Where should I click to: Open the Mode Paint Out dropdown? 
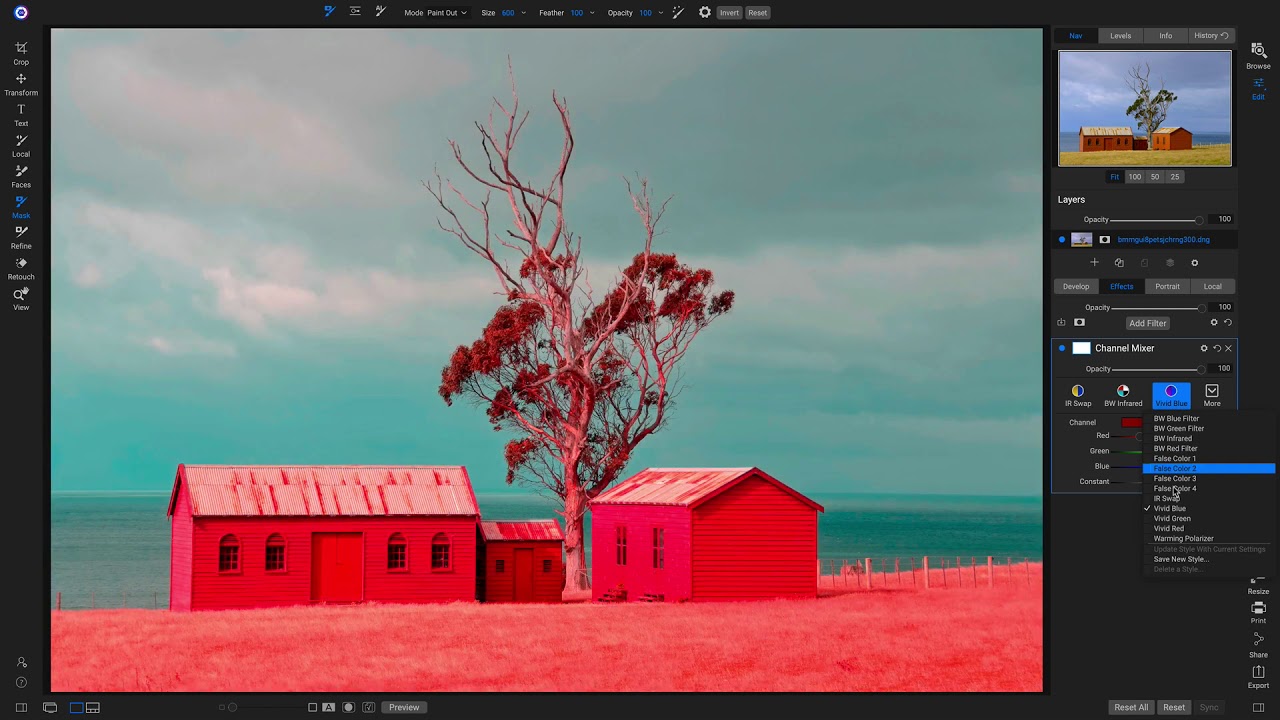[448, 13]
